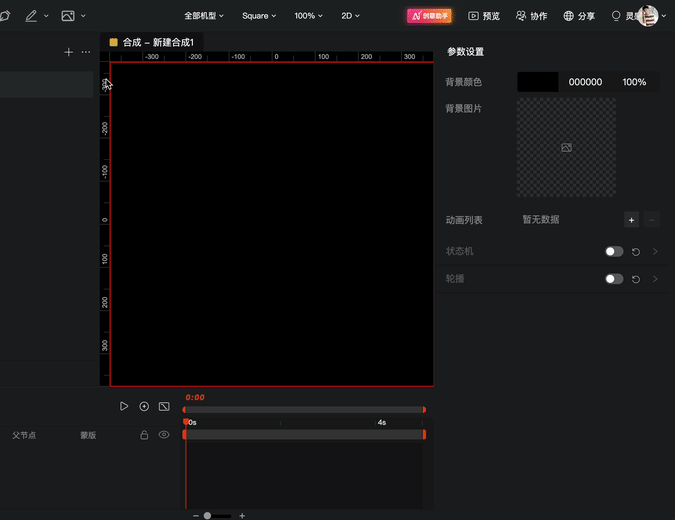Remove animation with 动画列表 minus button

tap(651, 220)
